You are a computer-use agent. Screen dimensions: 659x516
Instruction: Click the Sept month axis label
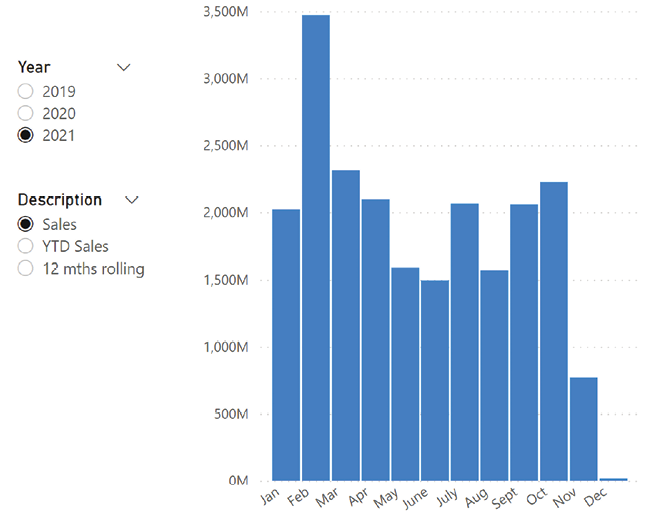[x=505, y=498]
